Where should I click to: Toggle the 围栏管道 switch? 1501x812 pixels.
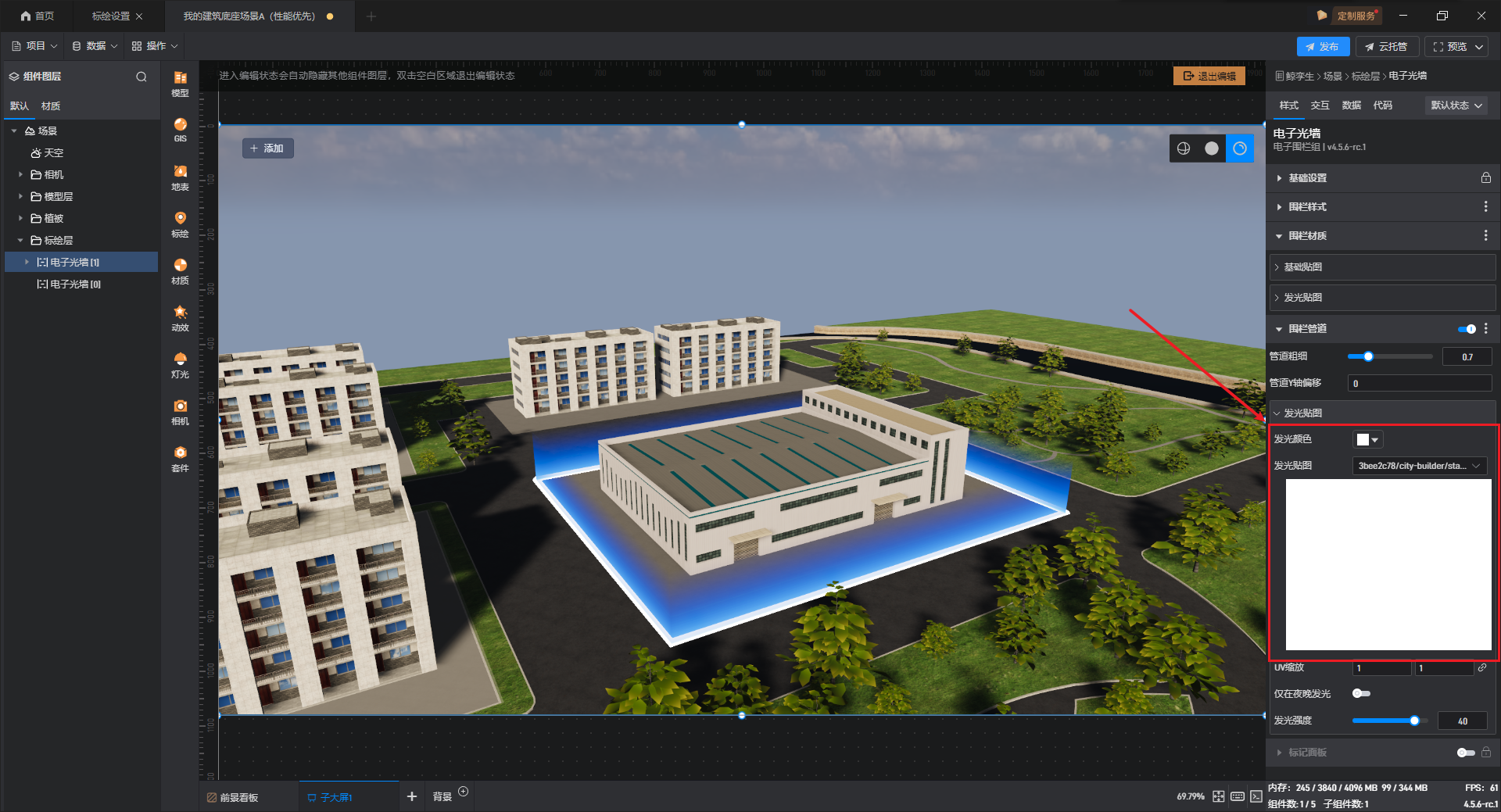(1467, 329)
